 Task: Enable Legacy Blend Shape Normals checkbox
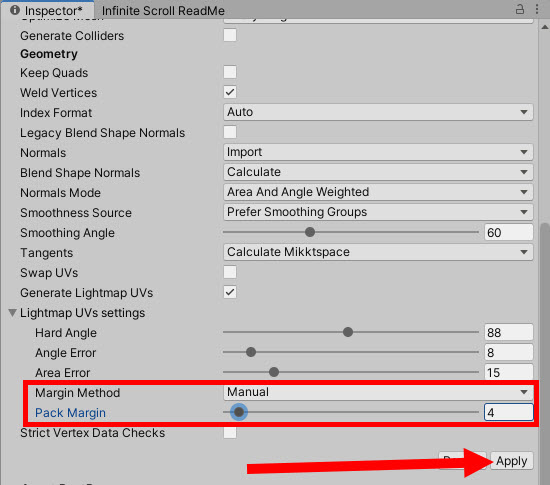[x=230, y=132]
